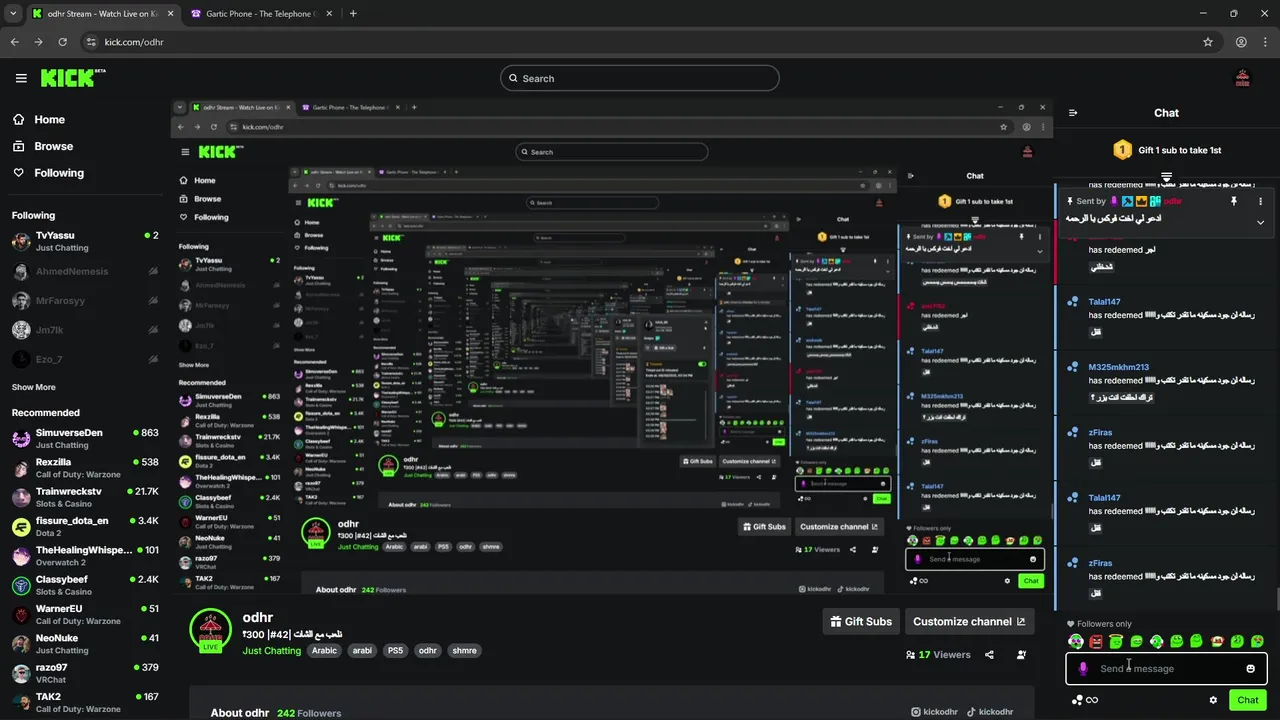The image size is (1280, 720).
Task: Open the tab search dropdown
Action: tap(11, 13)
